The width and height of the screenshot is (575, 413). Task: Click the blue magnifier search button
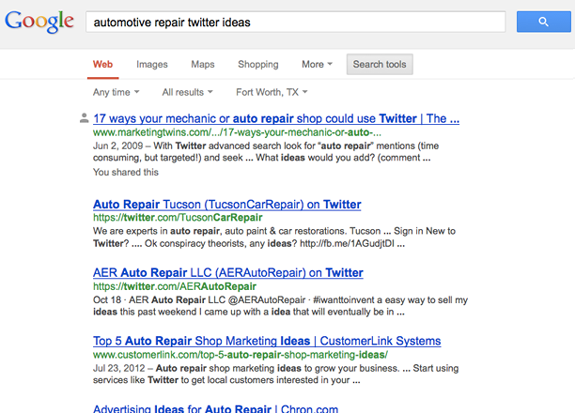[x=543, y=22]
